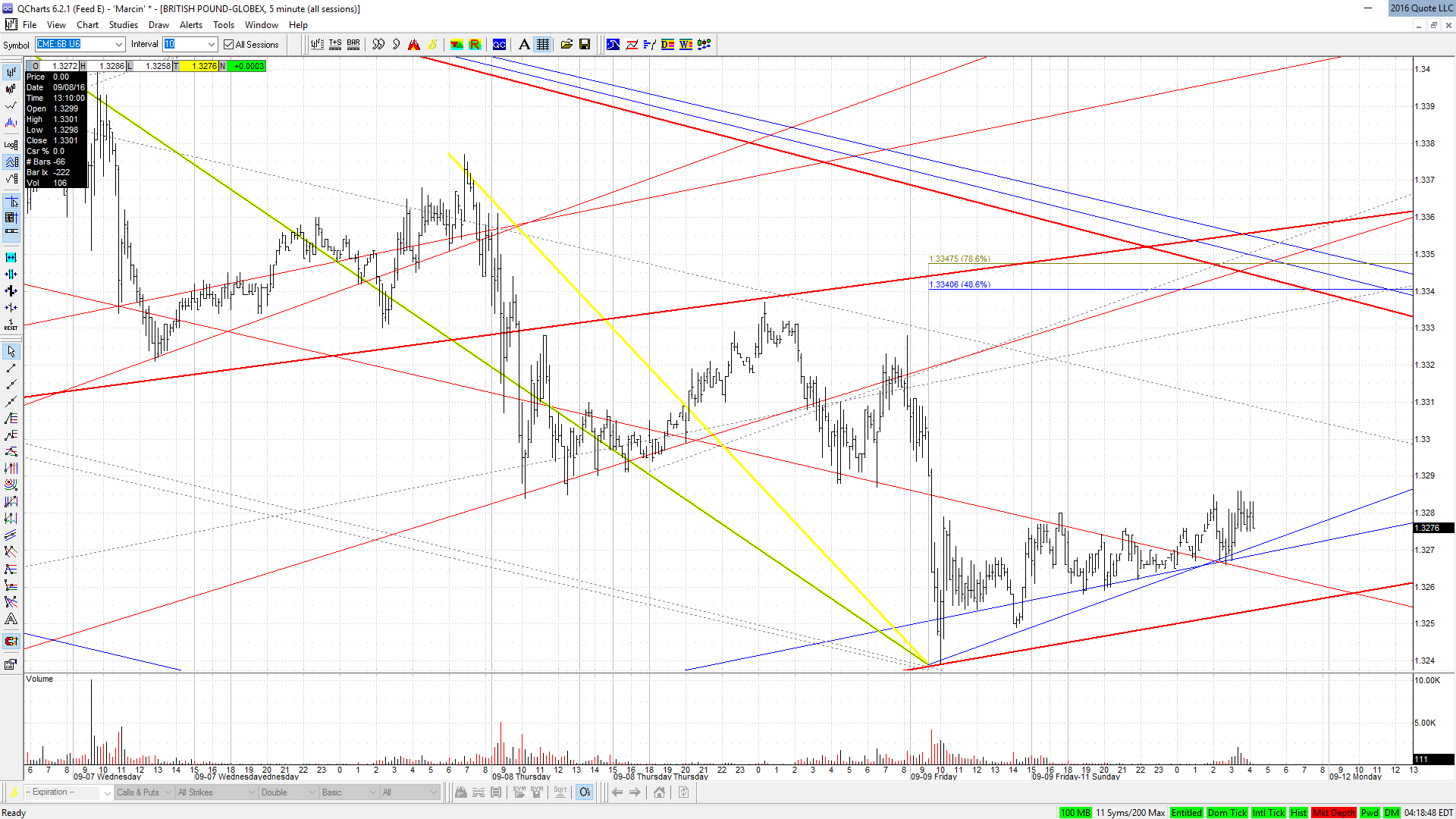Click the Entitled status indicator

point(1187,813)
